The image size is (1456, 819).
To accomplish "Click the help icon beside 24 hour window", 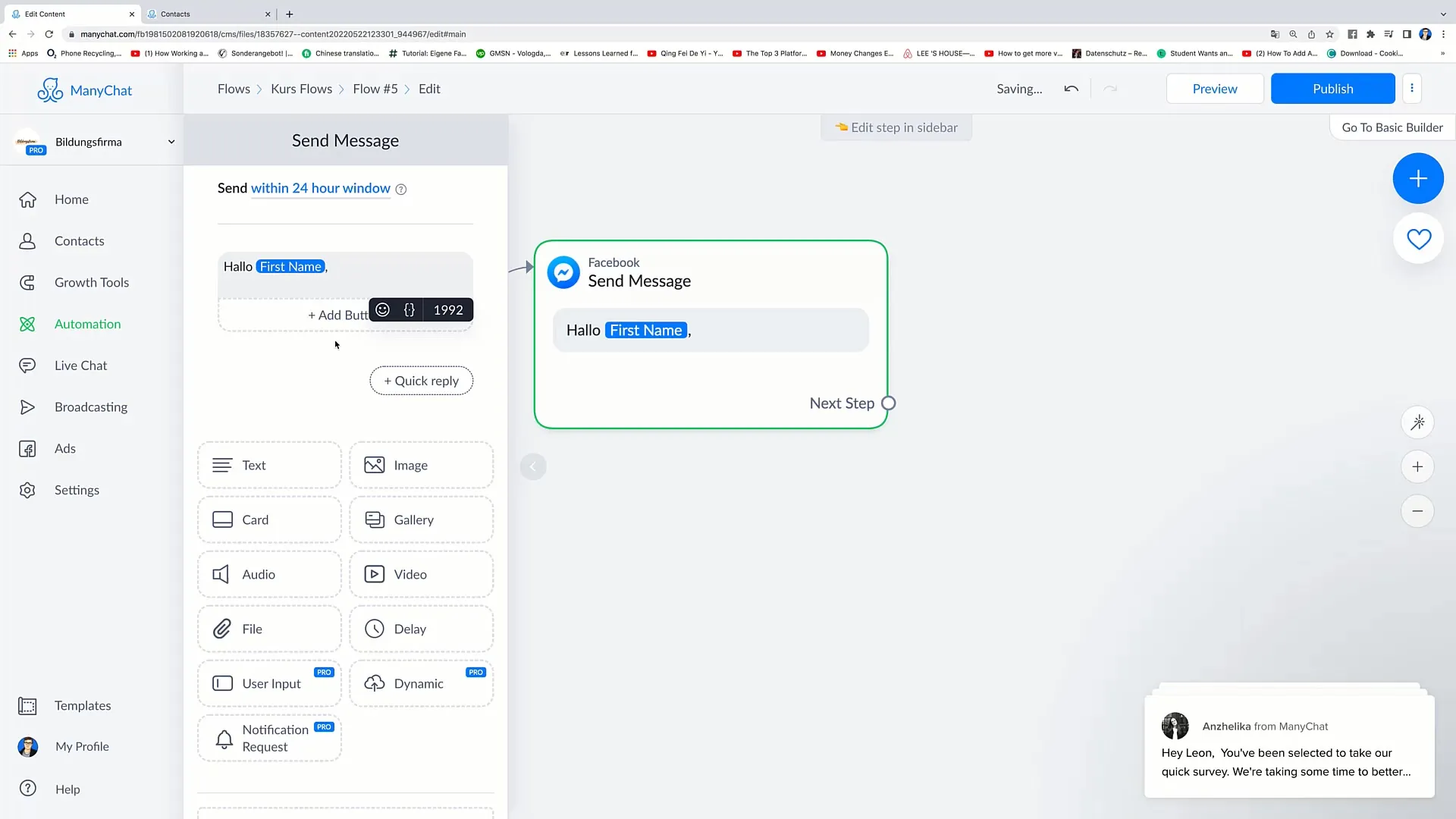I will [401, 190].
